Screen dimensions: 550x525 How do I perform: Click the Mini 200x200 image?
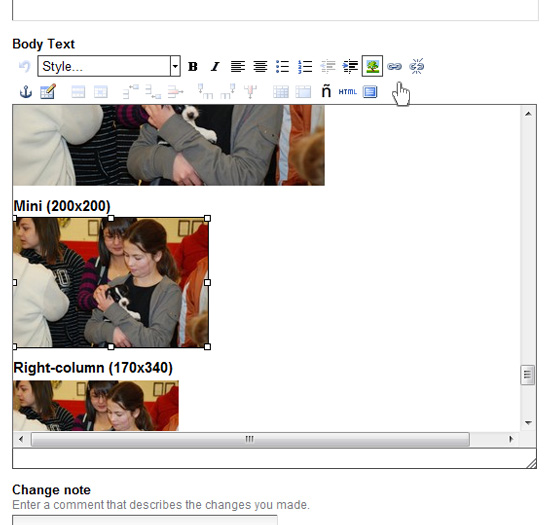[x=111, y=283]
